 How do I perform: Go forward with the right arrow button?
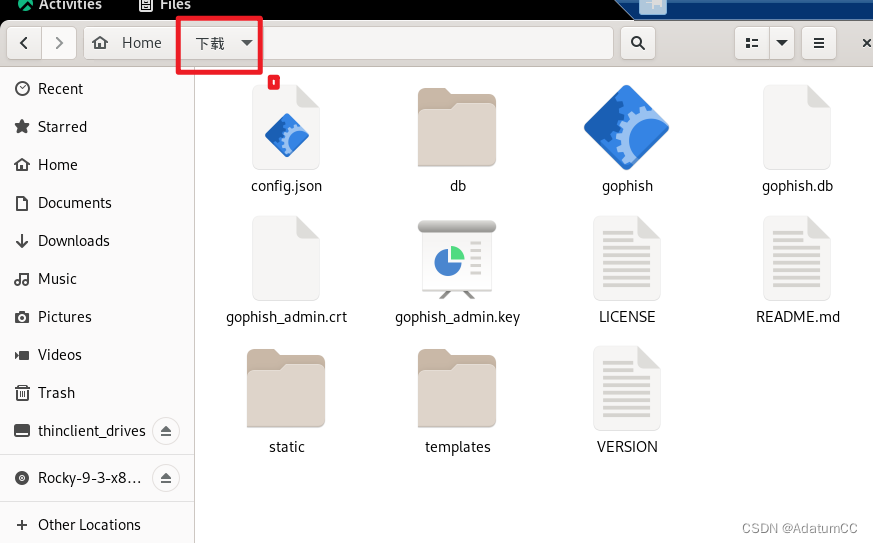click(59, 43)
